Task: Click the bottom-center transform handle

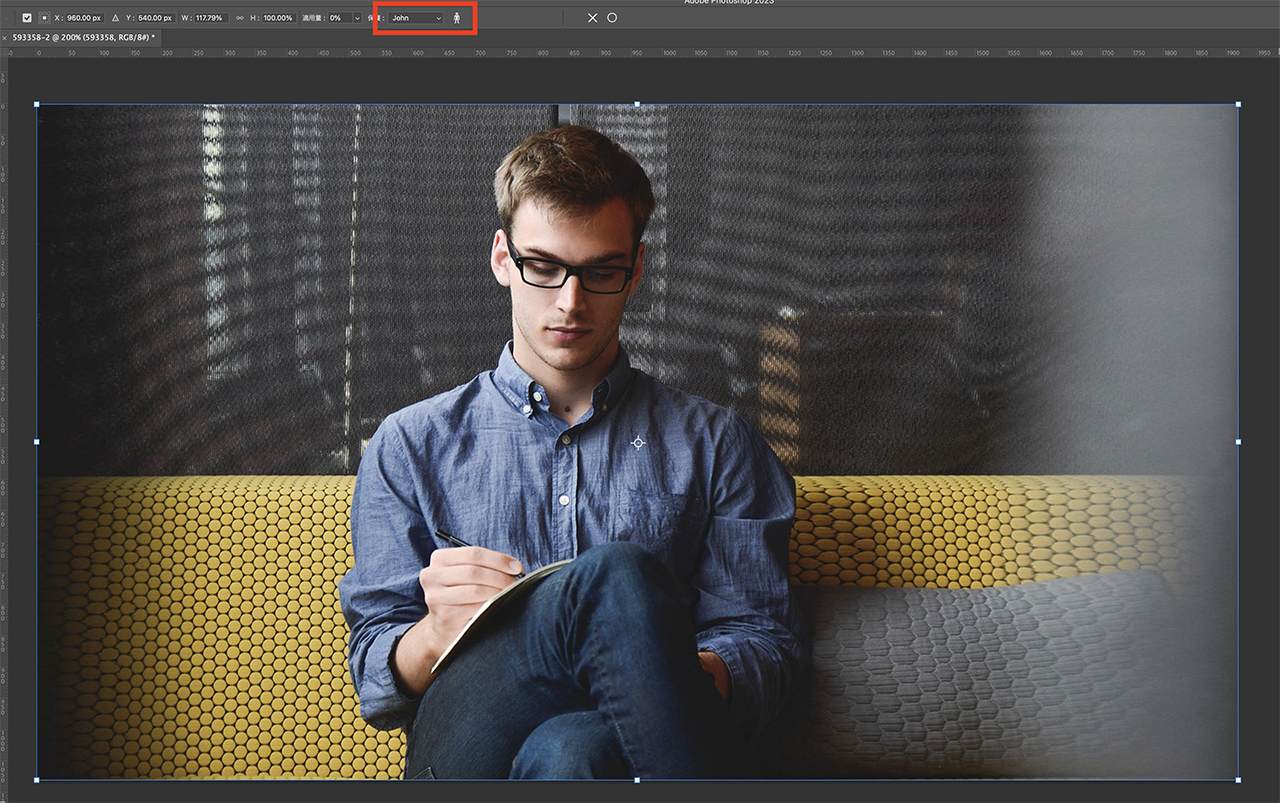Action: [638, 779]
